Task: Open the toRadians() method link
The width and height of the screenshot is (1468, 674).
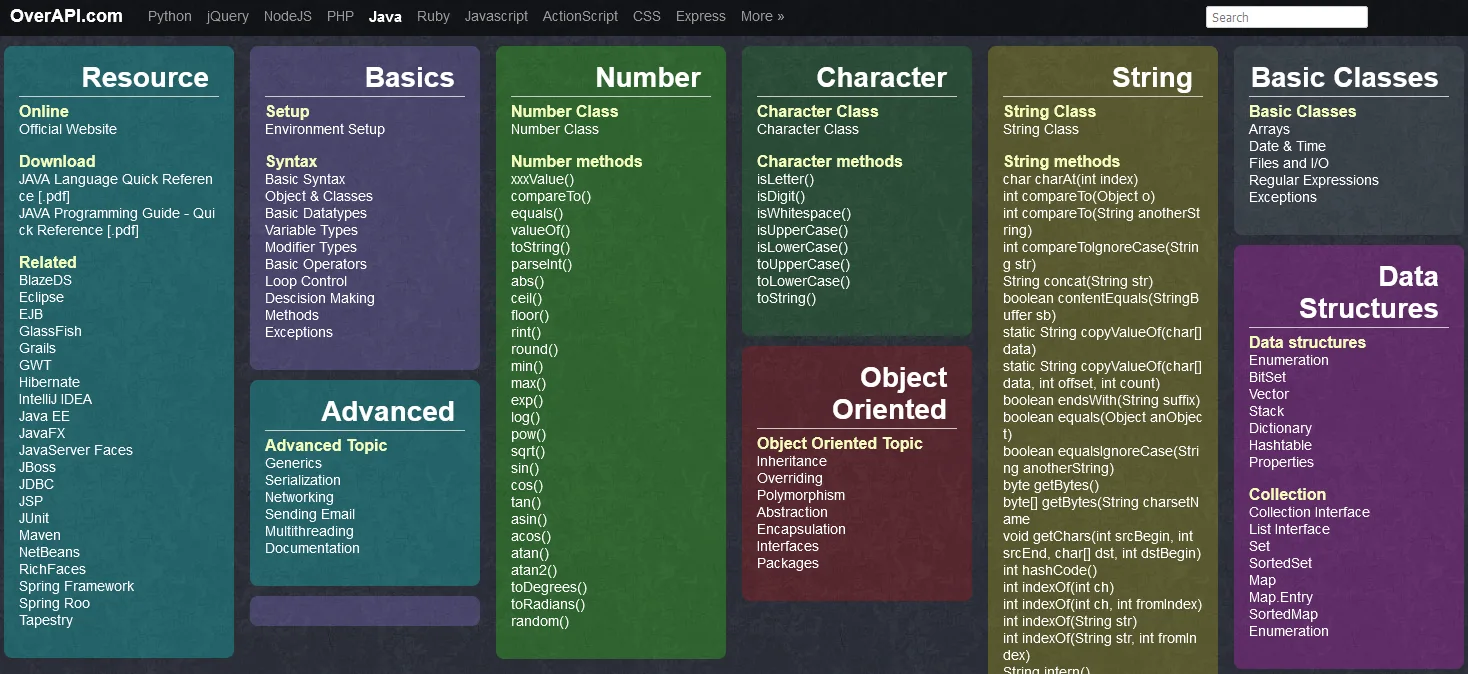Action: 548,604
